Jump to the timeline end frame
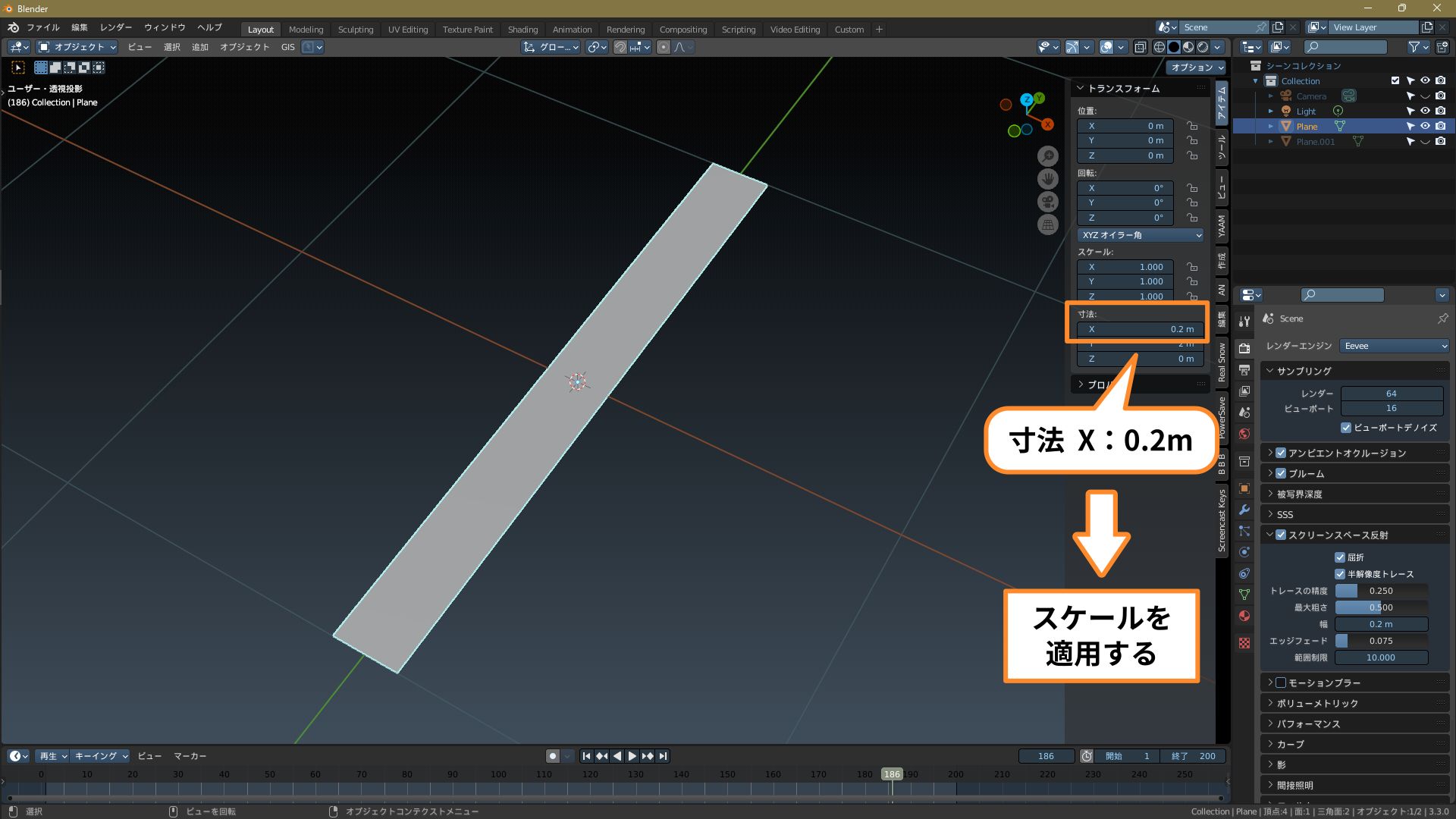Screen dimensions: 1456x819 [x=664, y=756]
